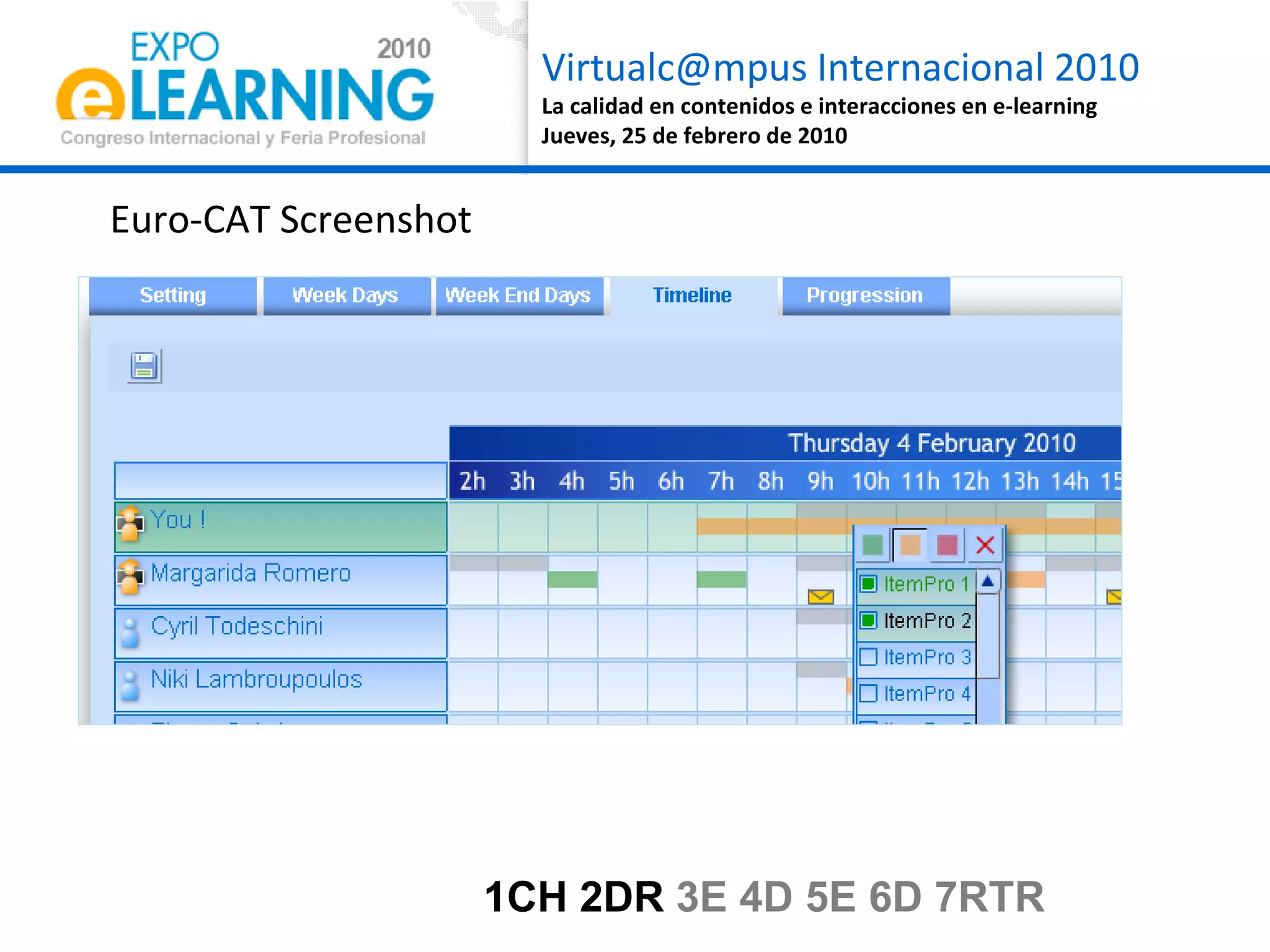Viewport: 1270px width, 952px height.
Task: Click the popup list scrollbar thumb
Action: [988, 635]
